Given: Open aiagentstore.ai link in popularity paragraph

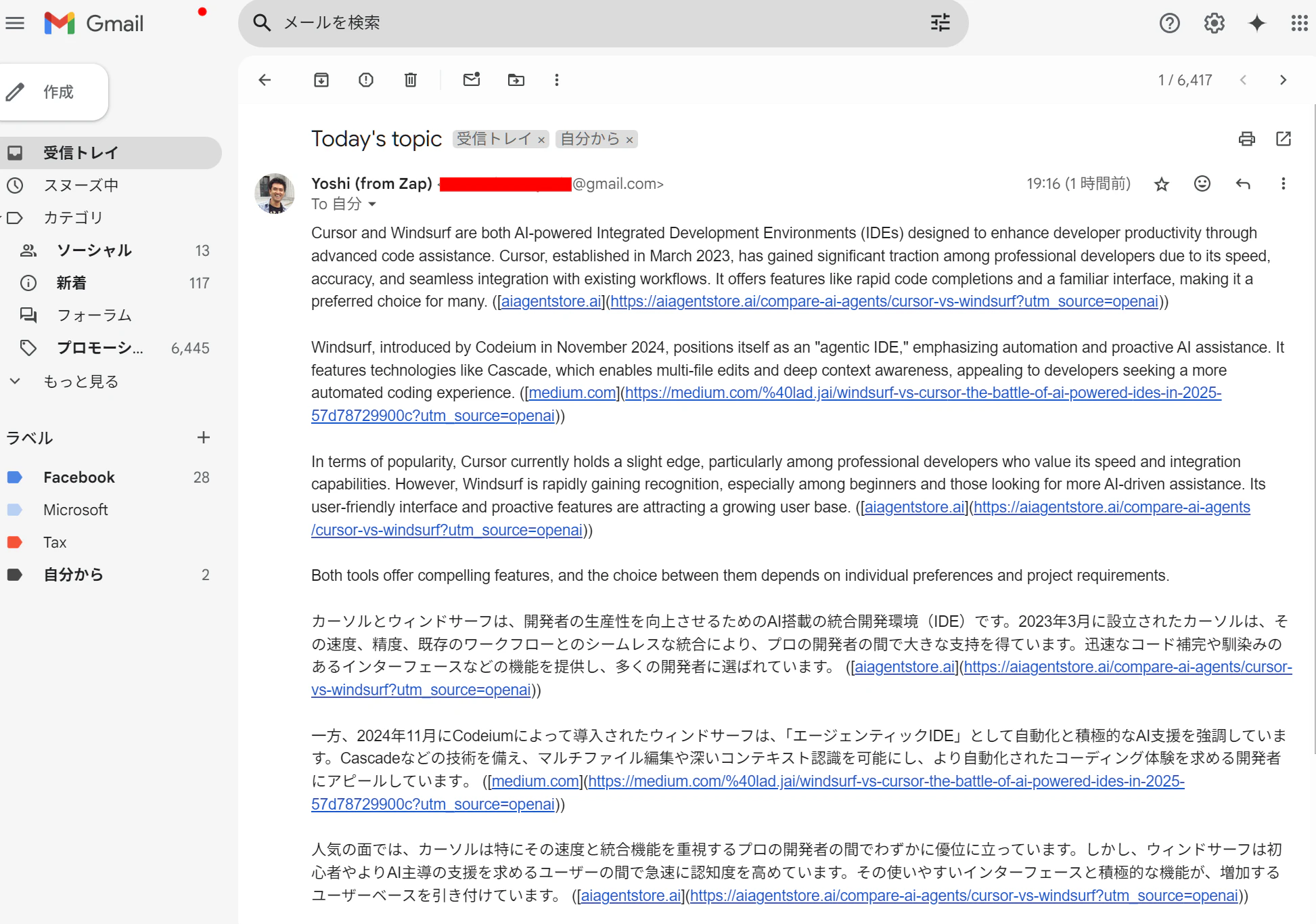Looking at the screenshot, I should (915, 507).
